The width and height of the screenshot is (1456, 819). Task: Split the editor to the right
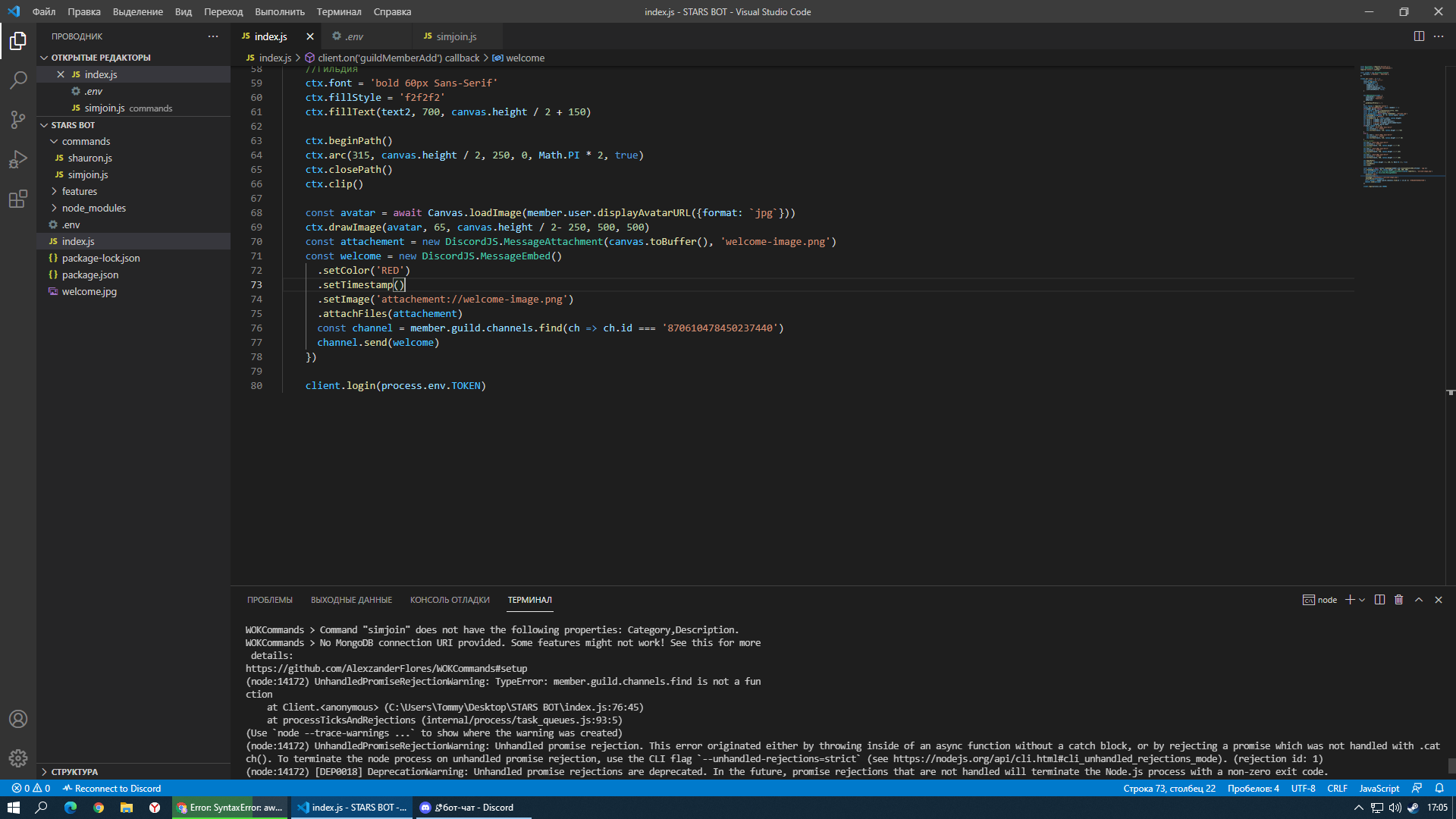(1418, 36)
